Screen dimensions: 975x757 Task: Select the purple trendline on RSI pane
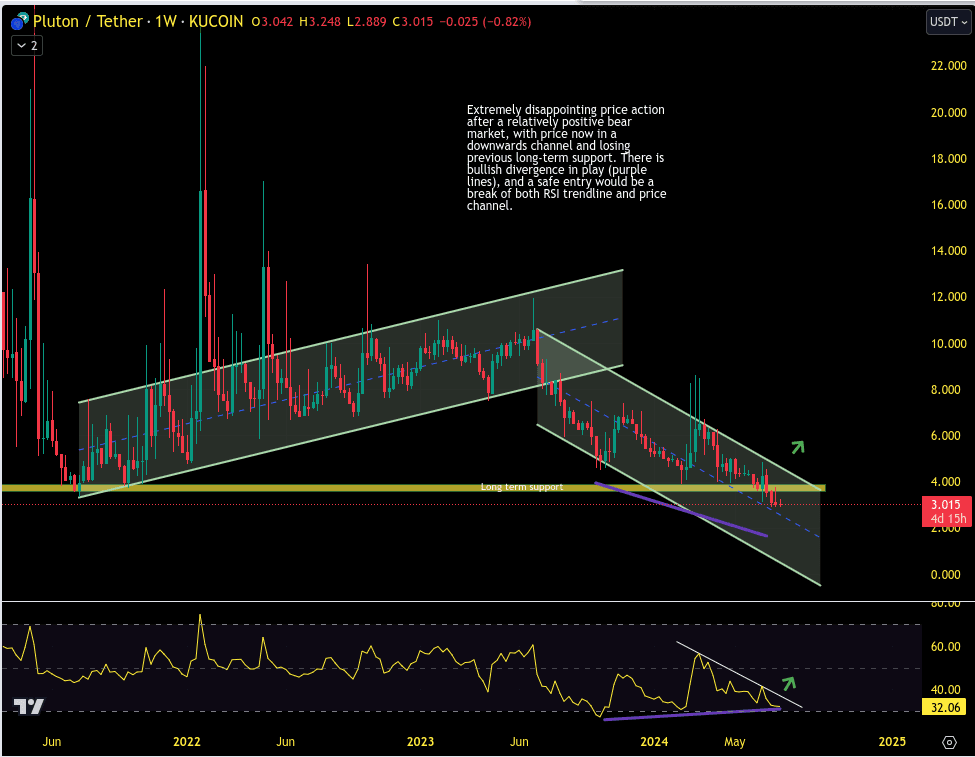tap(691, 714)
